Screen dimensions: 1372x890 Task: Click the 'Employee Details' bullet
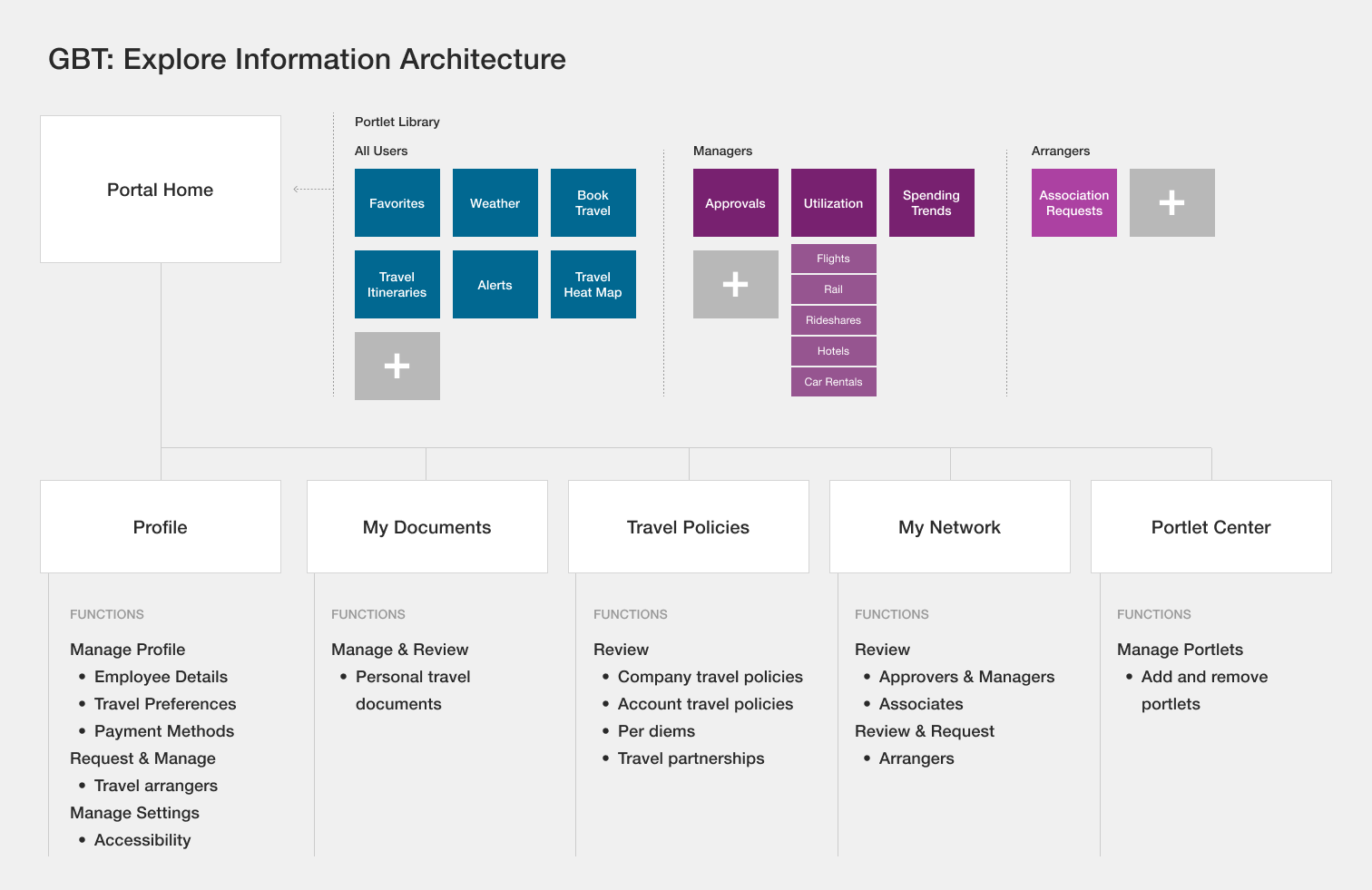[161, 677]
